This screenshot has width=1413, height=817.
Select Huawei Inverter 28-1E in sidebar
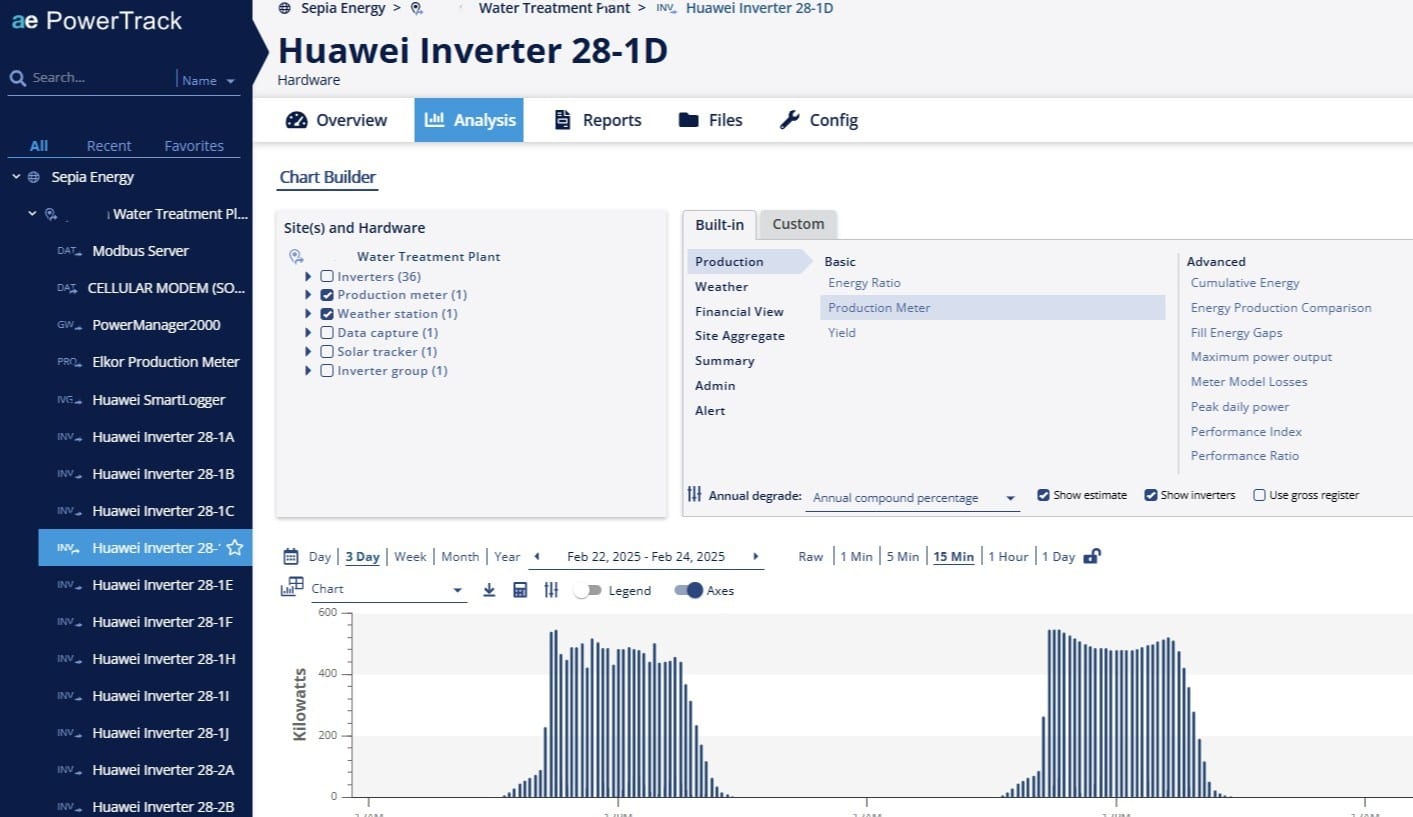[162, 585]
